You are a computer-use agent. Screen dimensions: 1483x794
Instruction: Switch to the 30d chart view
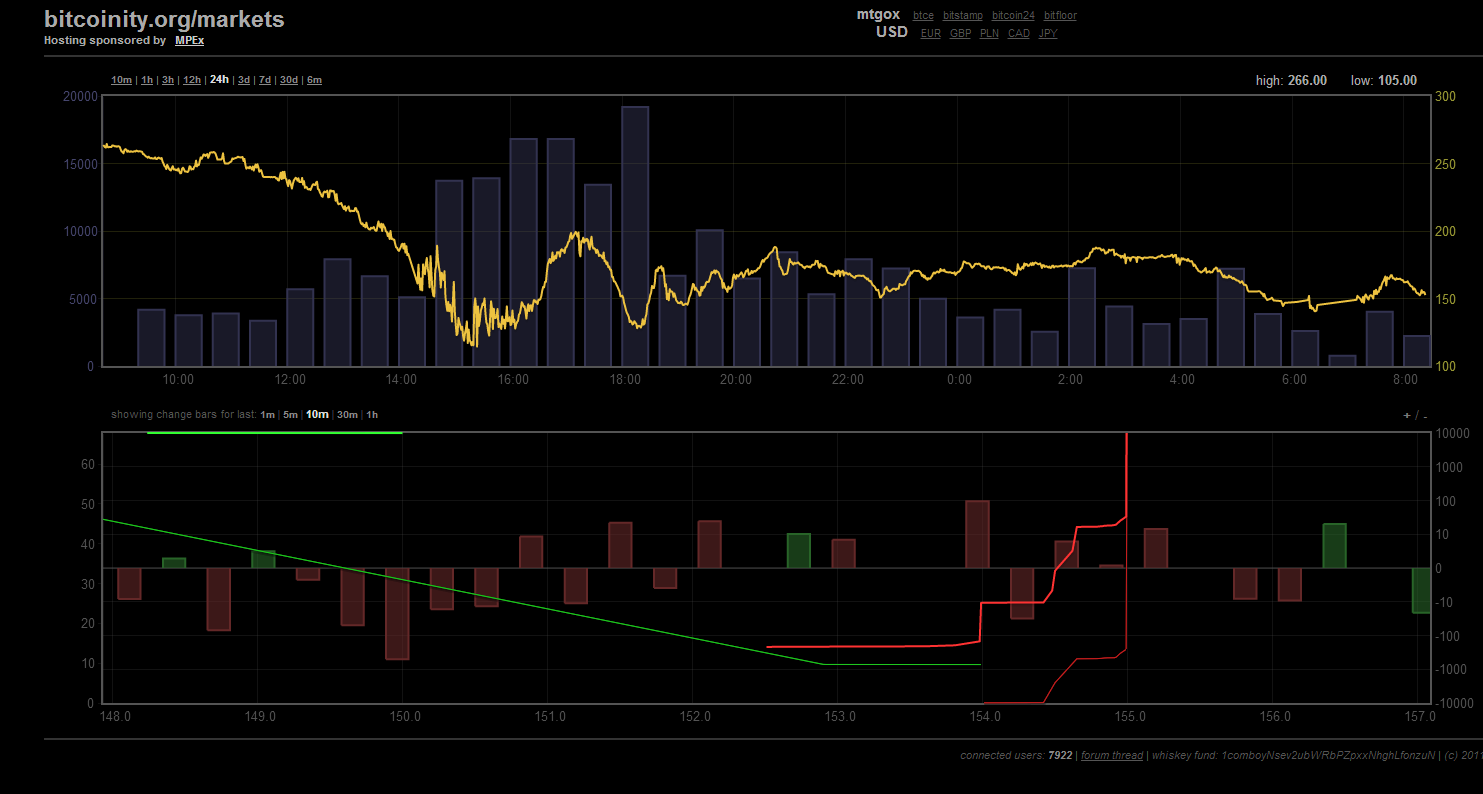pyautogui.click(x=288, y=80)
